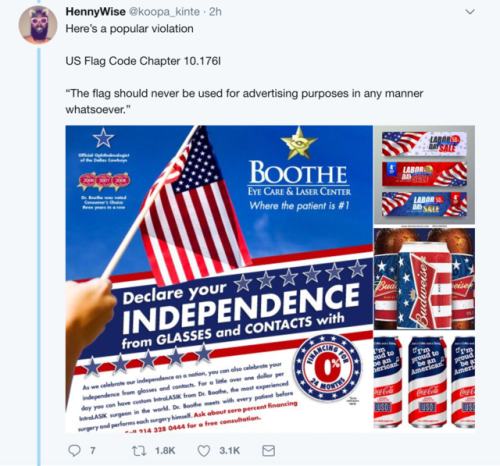Click the US Flag Code tweet text
This screenshot has width=500, height=466.
[x=143, y=61]
